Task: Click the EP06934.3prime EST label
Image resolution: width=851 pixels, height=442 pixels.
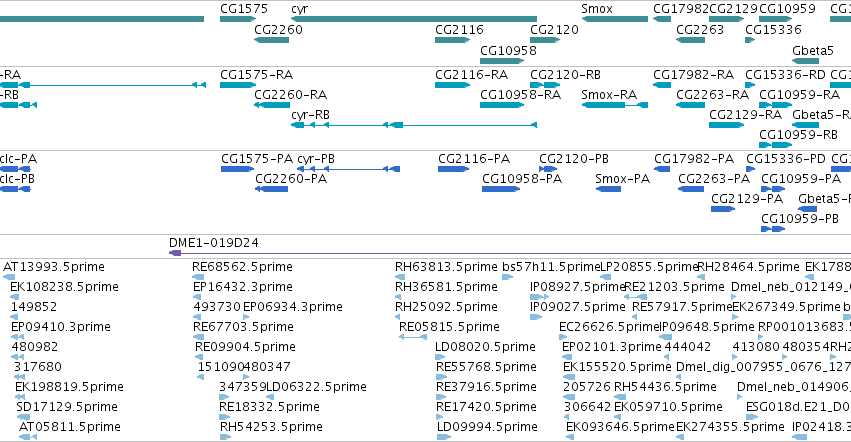Action: click(x=293, y=307)
